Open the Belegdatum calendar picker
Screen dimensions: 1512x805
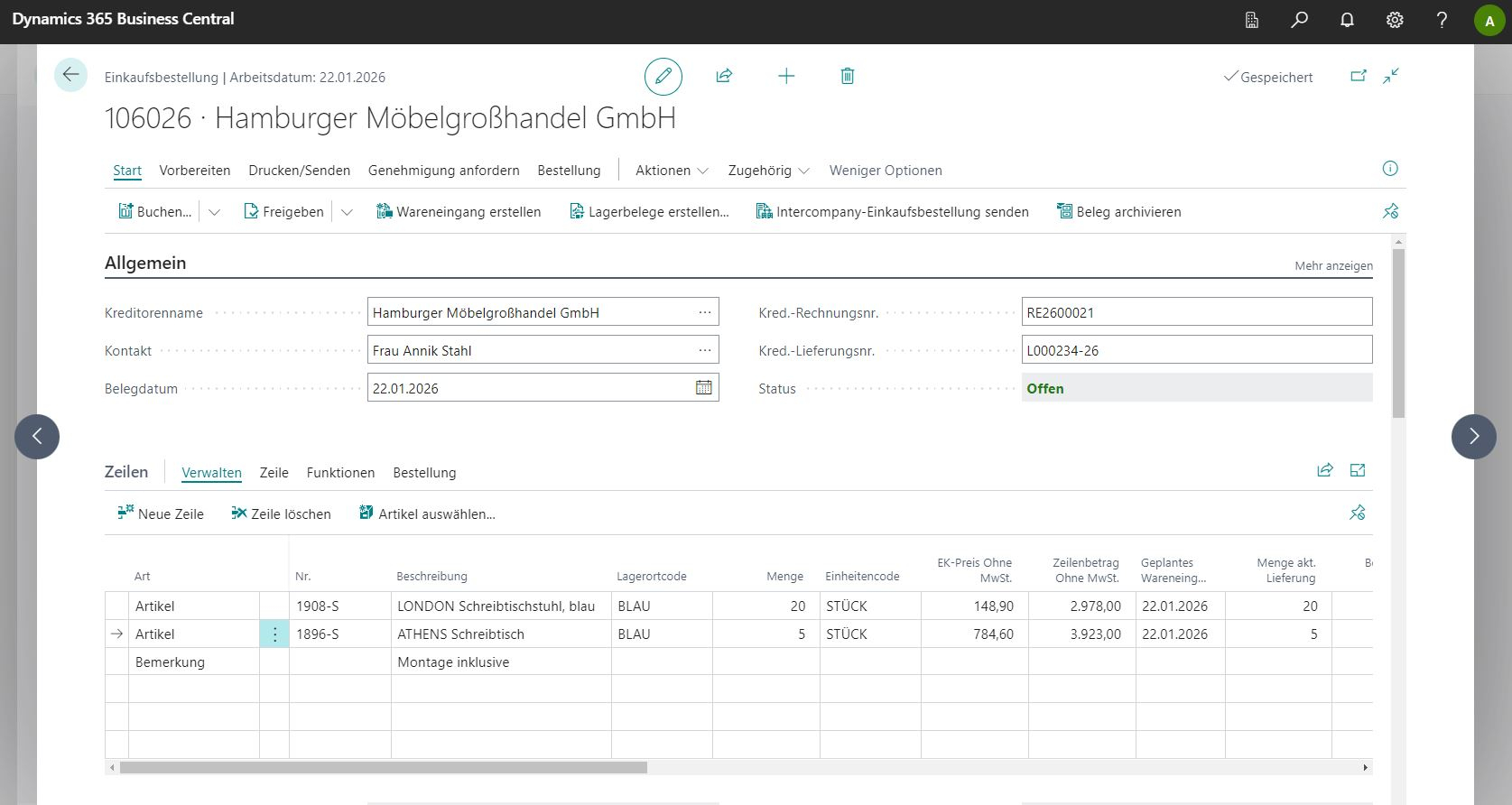pyautogui.click(x=703, y=388)
